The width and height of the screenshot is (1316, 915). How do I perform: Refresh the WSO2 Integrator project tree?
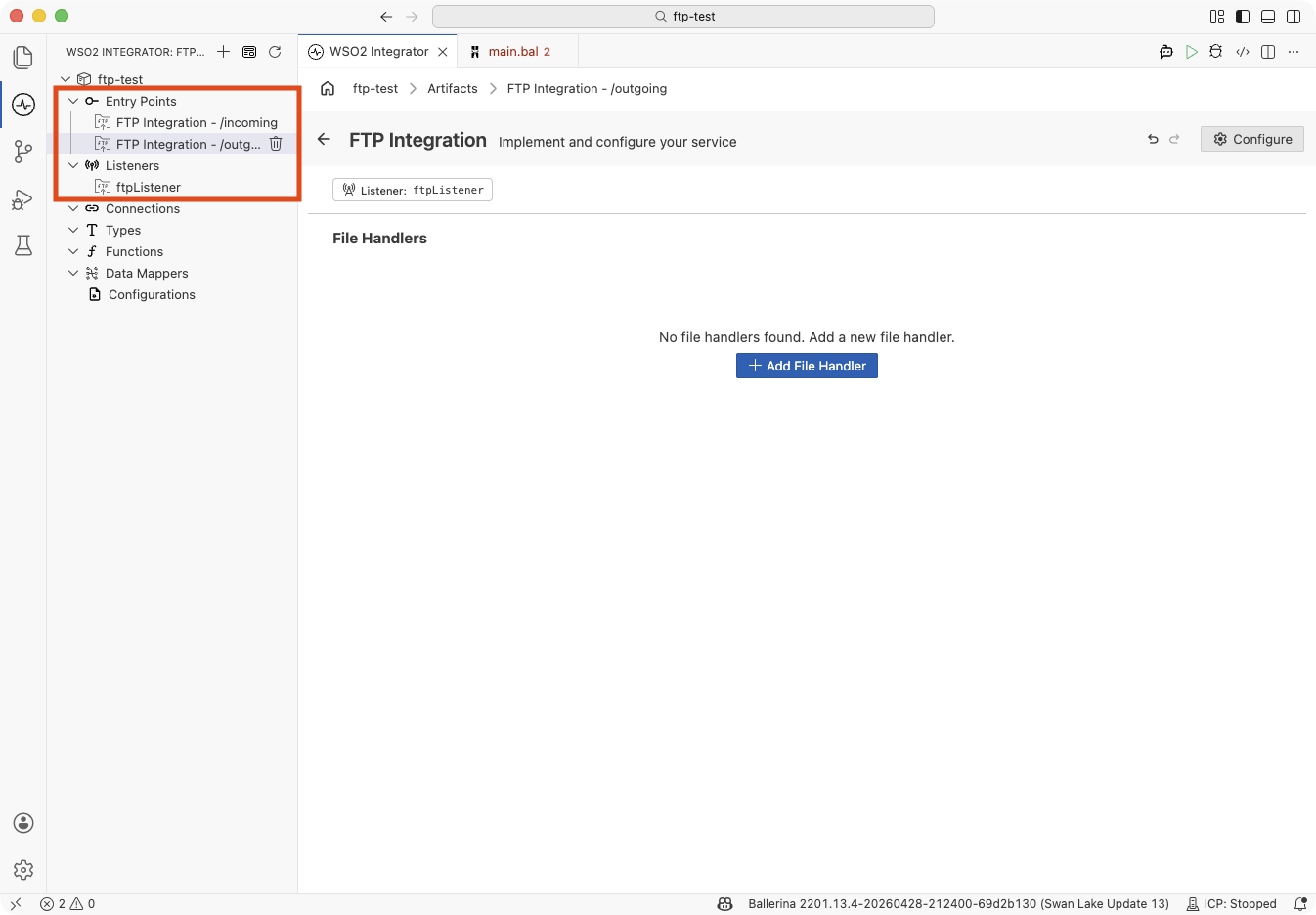tap(275, 51)
